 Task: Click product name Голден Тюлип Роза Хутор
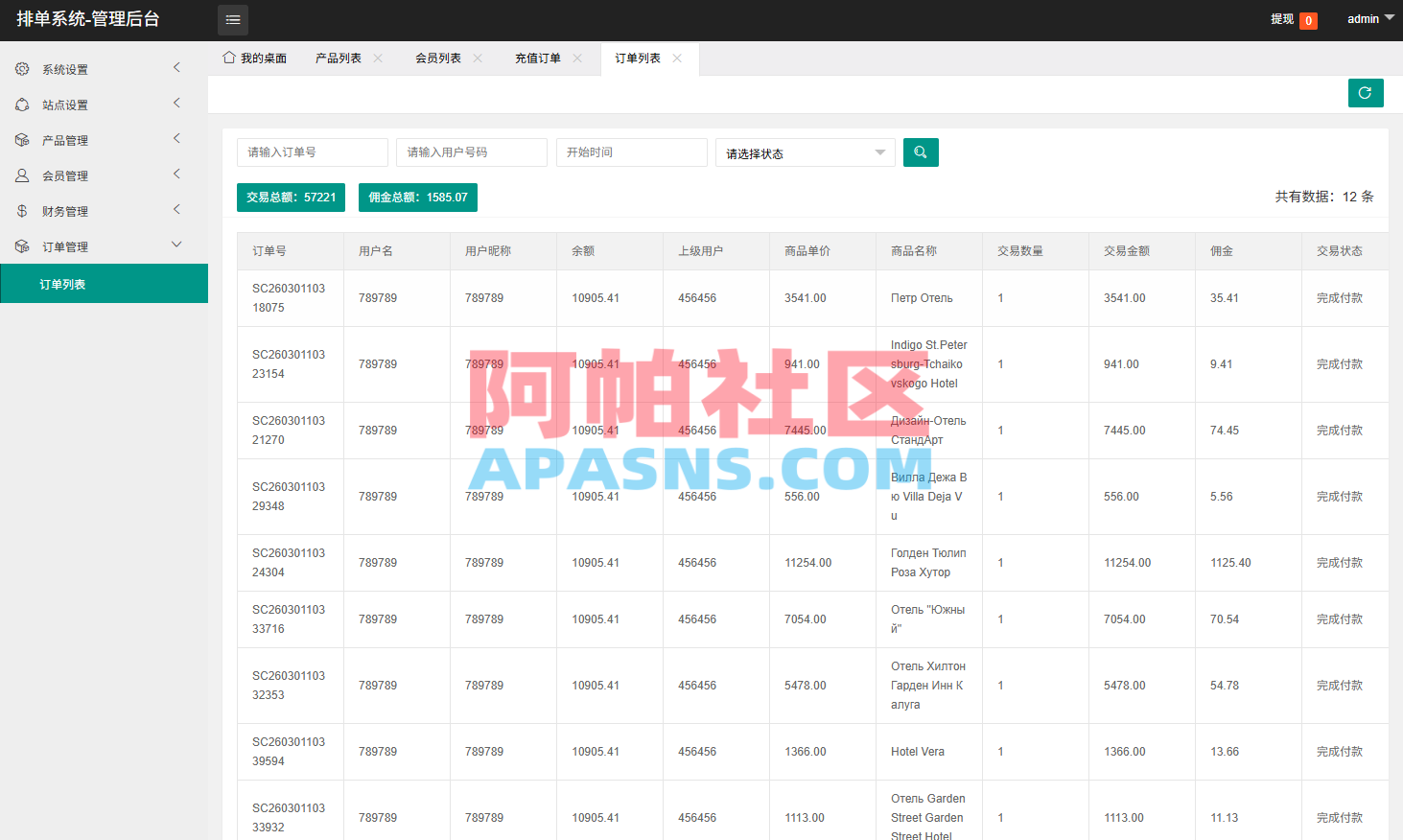click(x=928, y=563)
